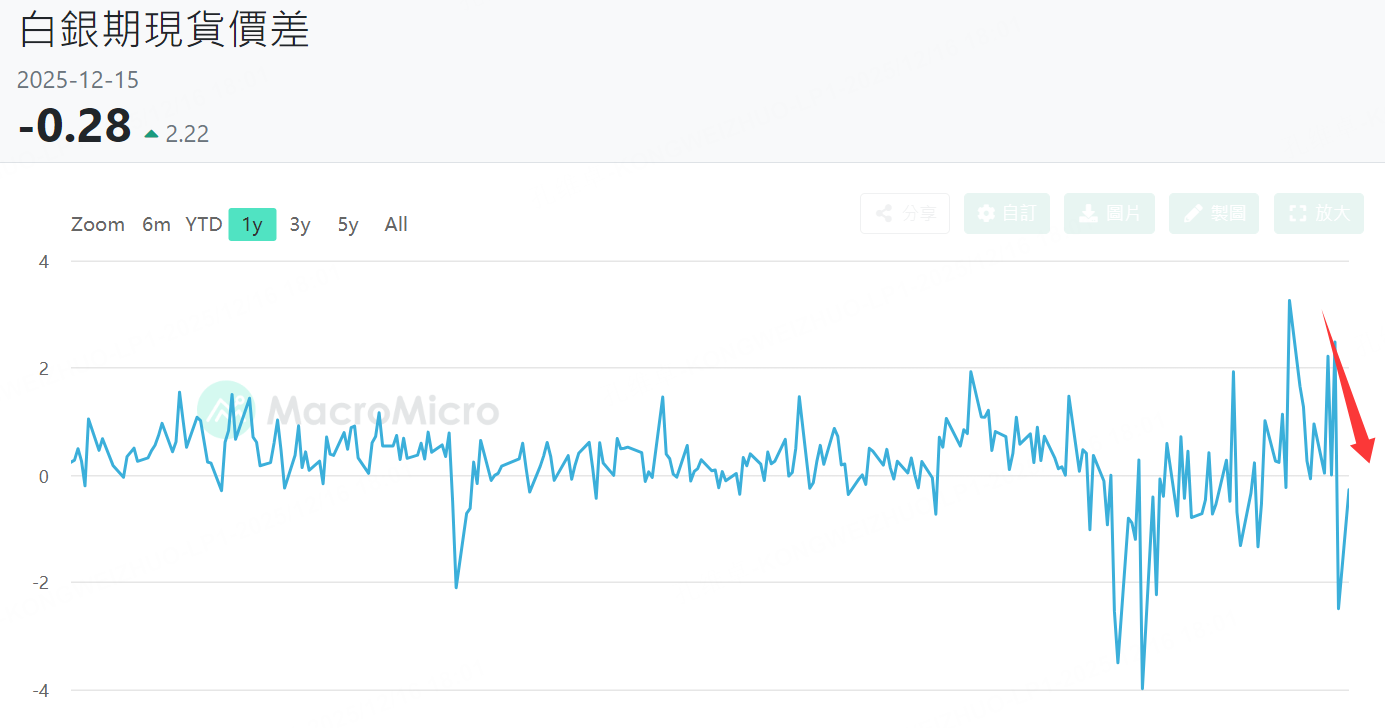
Task: Click the 白銀期現貨價差 chart title
Action: [x=165, y=31]
